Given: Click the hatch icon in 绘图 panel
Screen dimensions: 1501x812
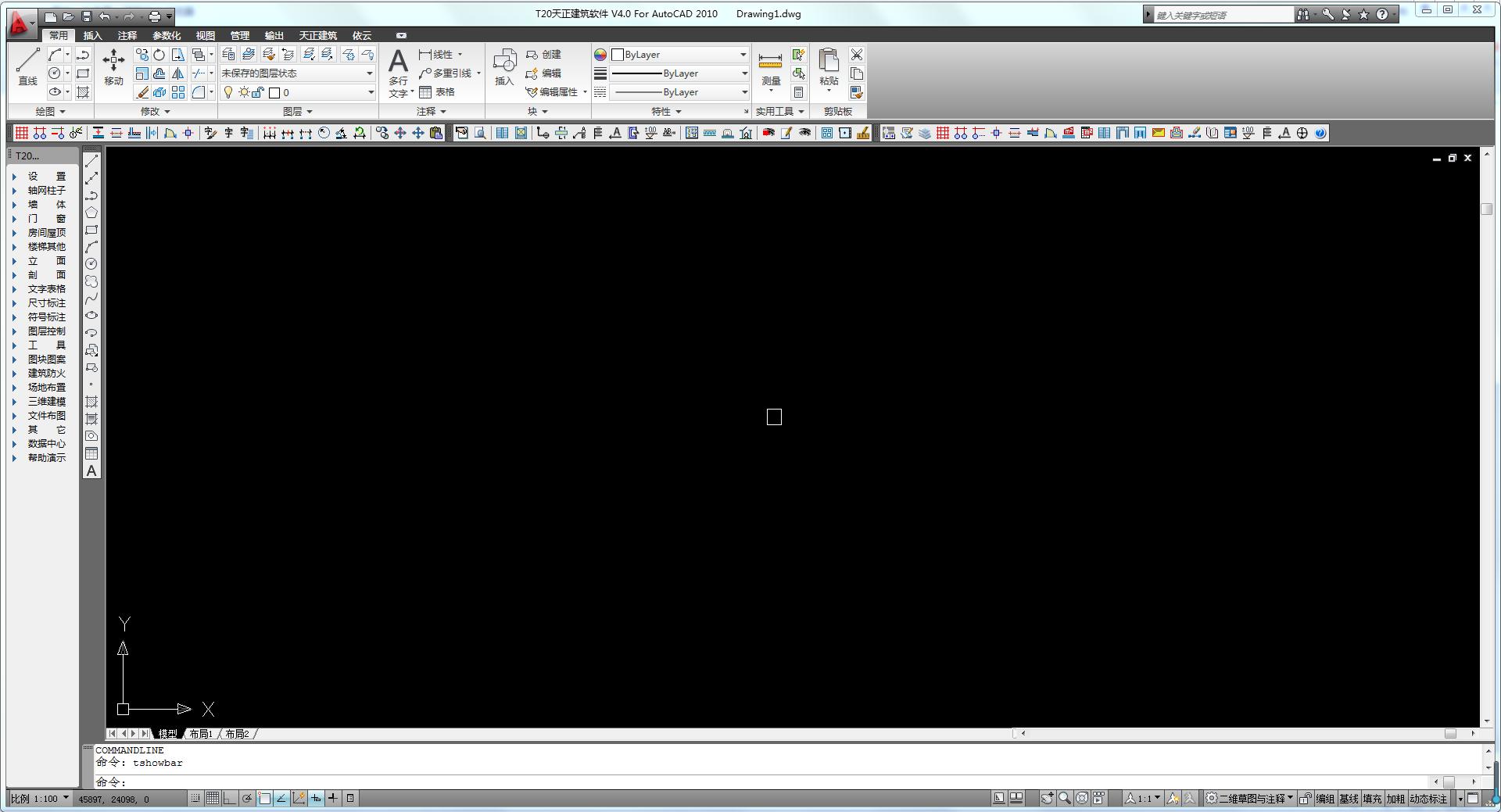Looking at the screenshot, I should (x=83, y=92).
